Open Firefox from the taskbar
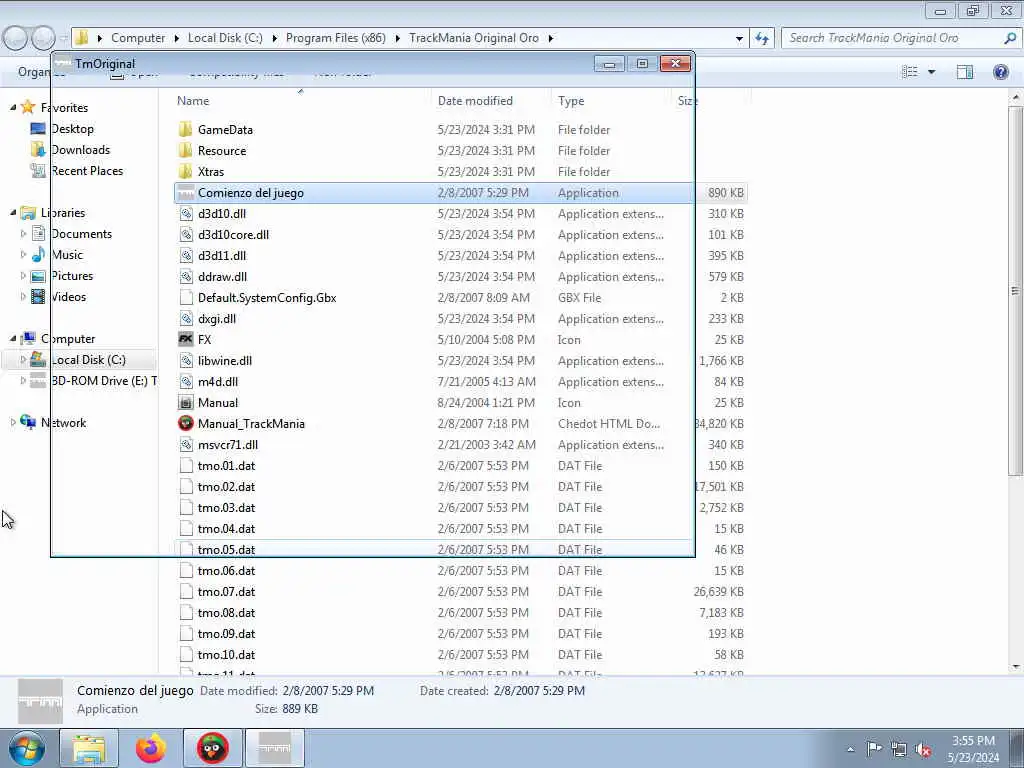Image resolution: width=1024 pixels, height=768 pixels. coord(151,748)
